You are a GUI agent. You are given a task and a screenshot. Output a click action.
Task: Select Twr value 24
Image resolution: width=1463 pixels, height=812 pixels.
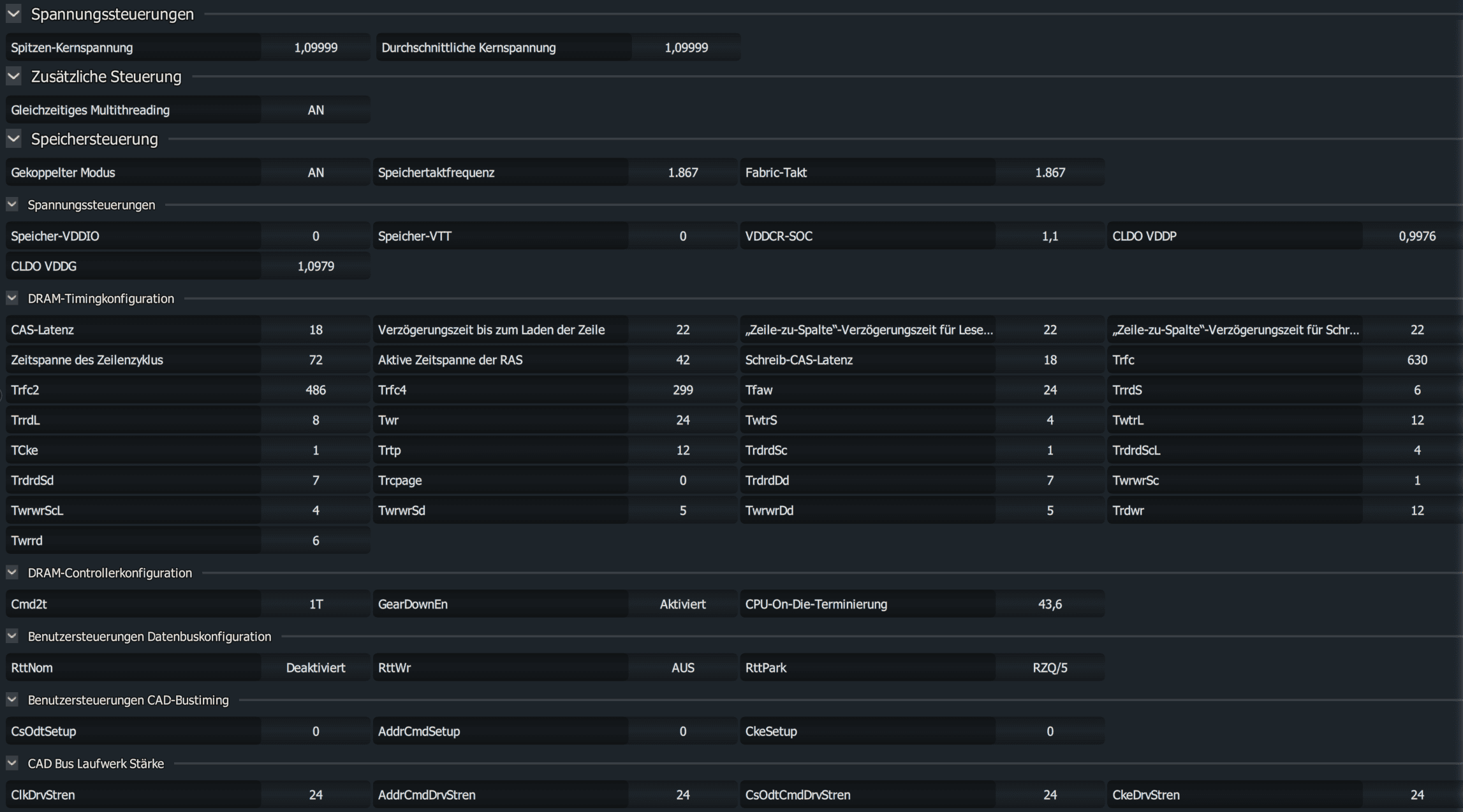point(682,419)
